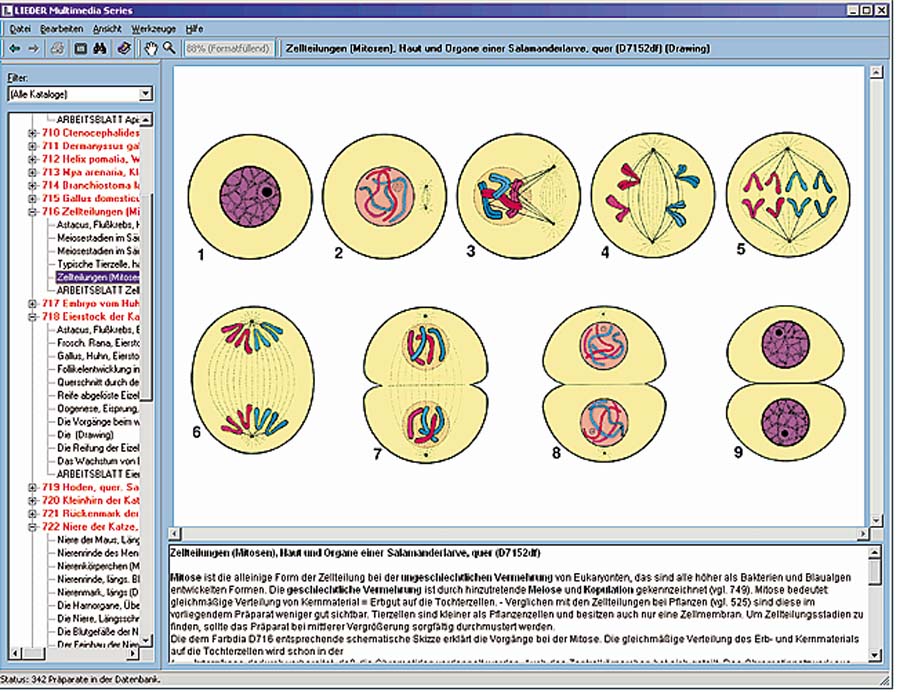The image size is (900, 692).
Task: Click the image view scroll up arrow
Action: 876,72
